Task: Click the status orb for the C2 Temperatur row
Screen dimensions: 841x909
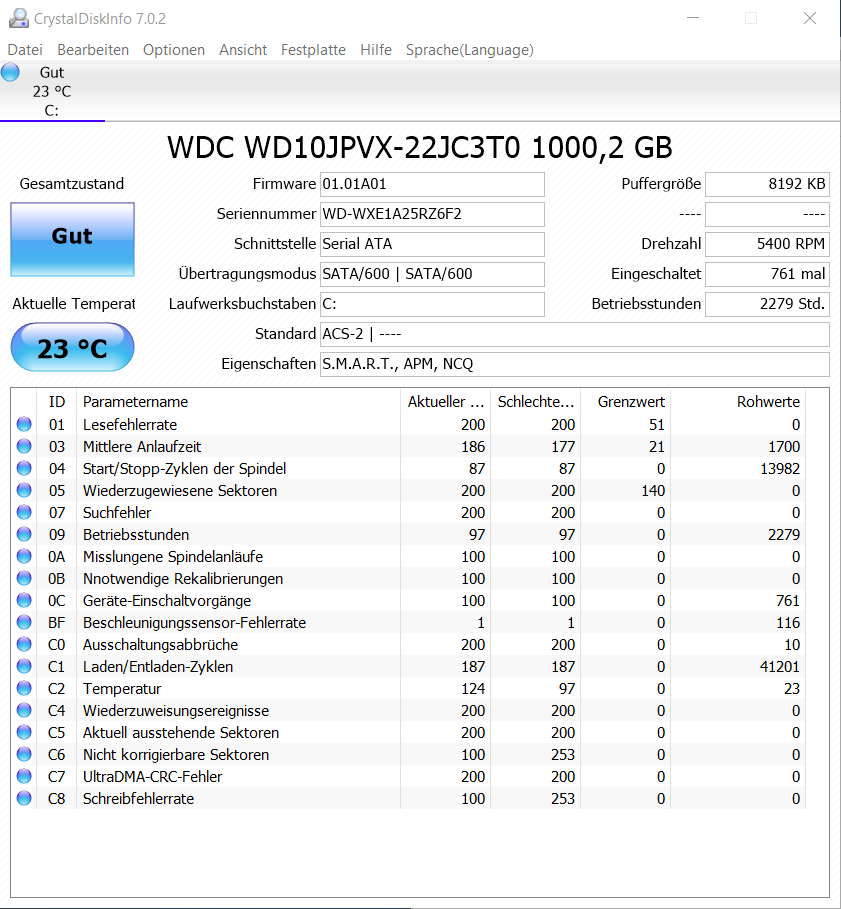Action: pyautogui.click(x=24, y=689)
